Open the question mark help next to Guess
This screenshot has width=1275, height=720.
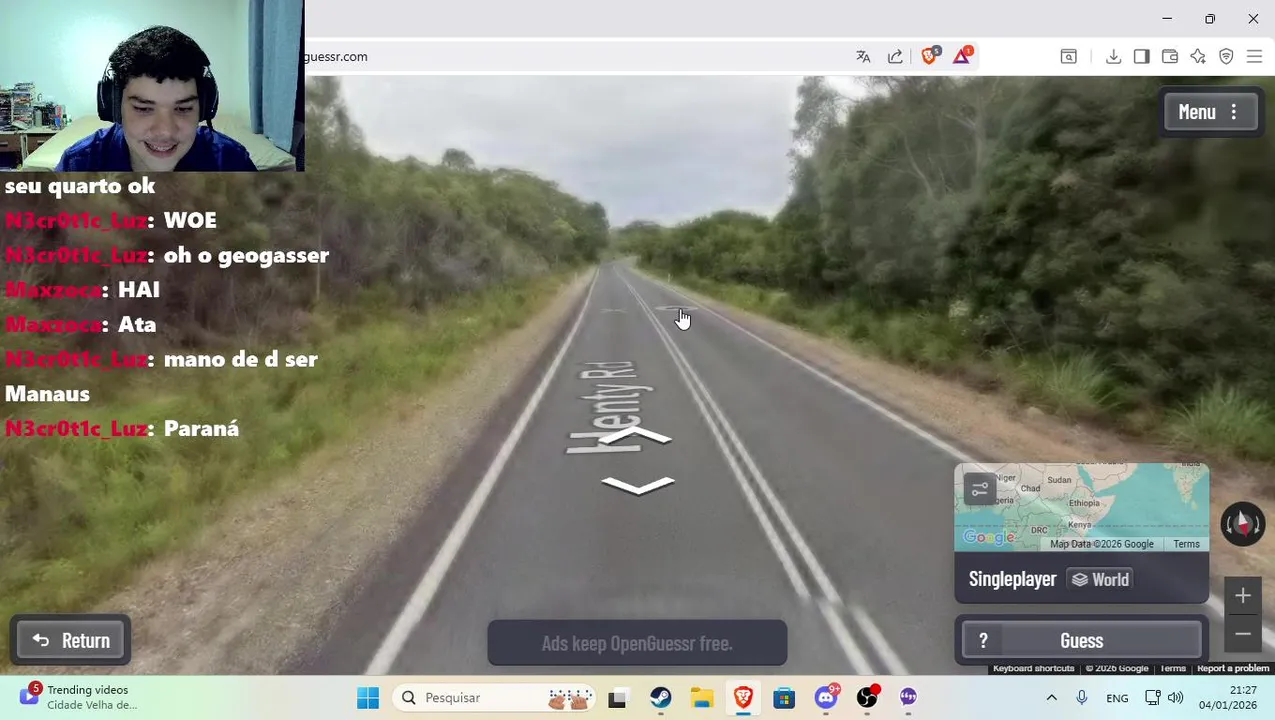(x=983, y=641)
